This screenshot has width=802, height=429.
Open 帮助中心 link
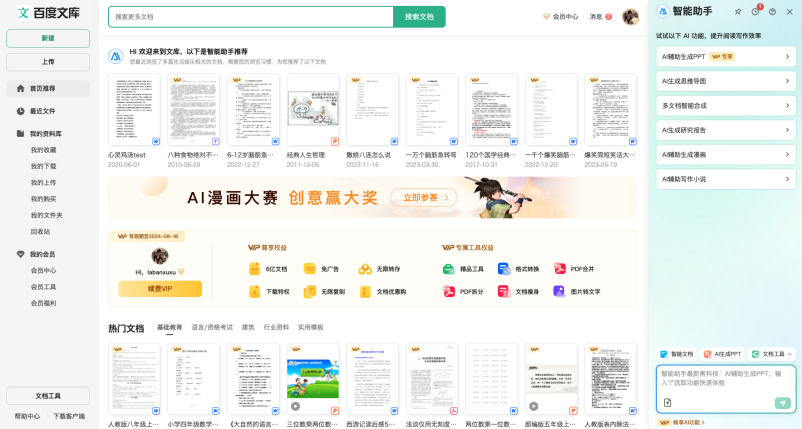click(x=27, y=416)
